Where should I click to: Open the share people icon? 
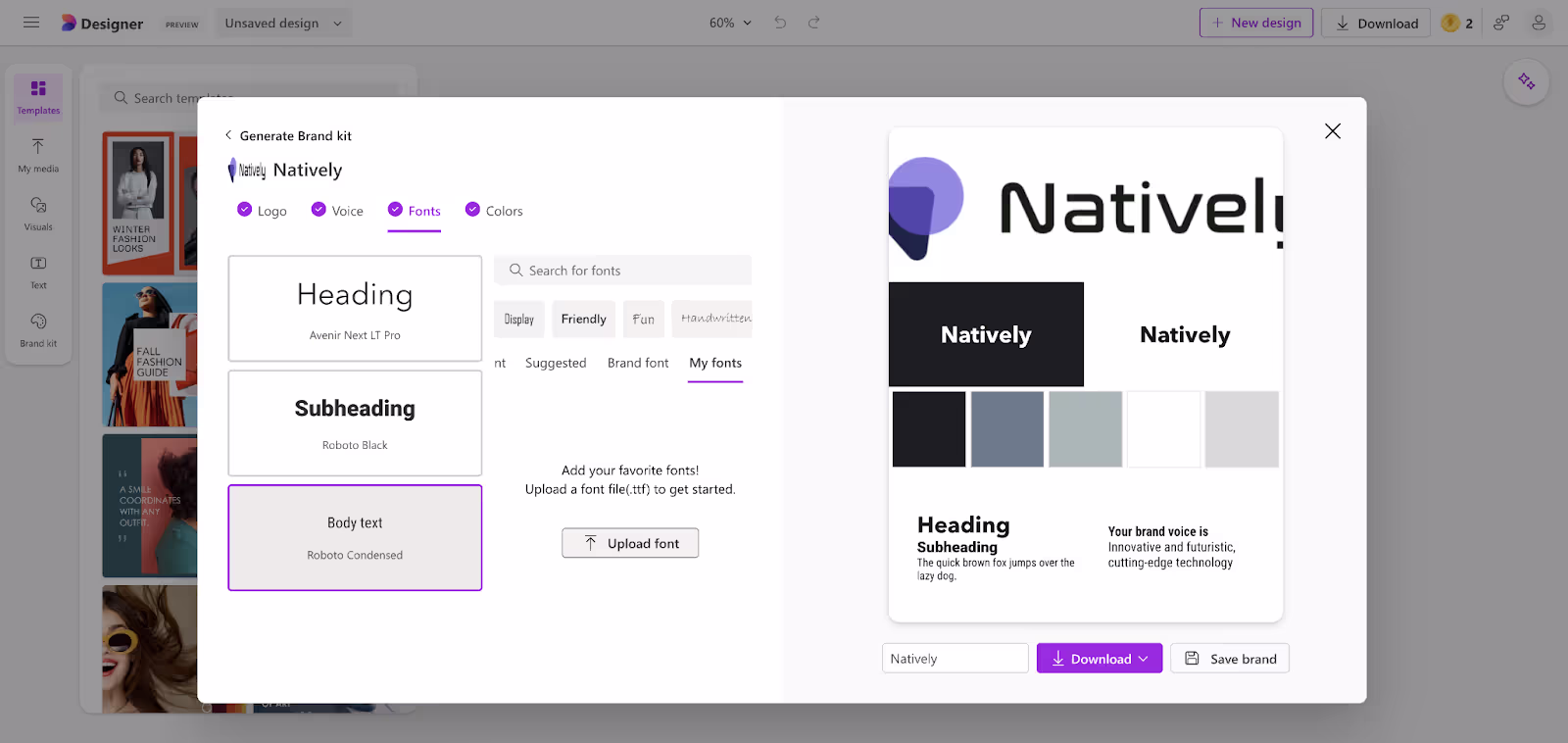(x=1501, y=23)
